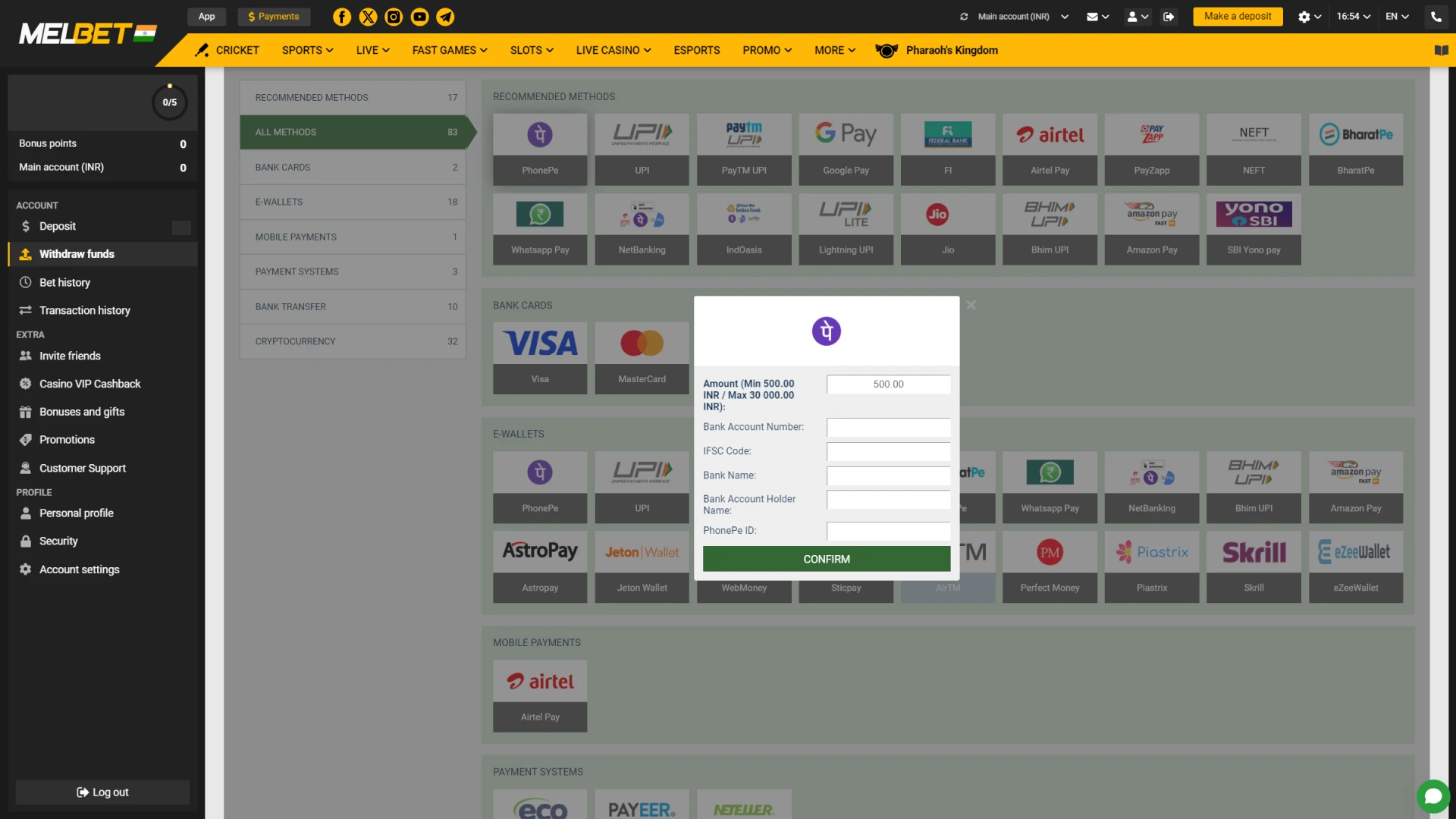This screenshot has width=1456, height=819.
Task: Expand the PROMO dropdown menu
Action: tap(765, 50)
